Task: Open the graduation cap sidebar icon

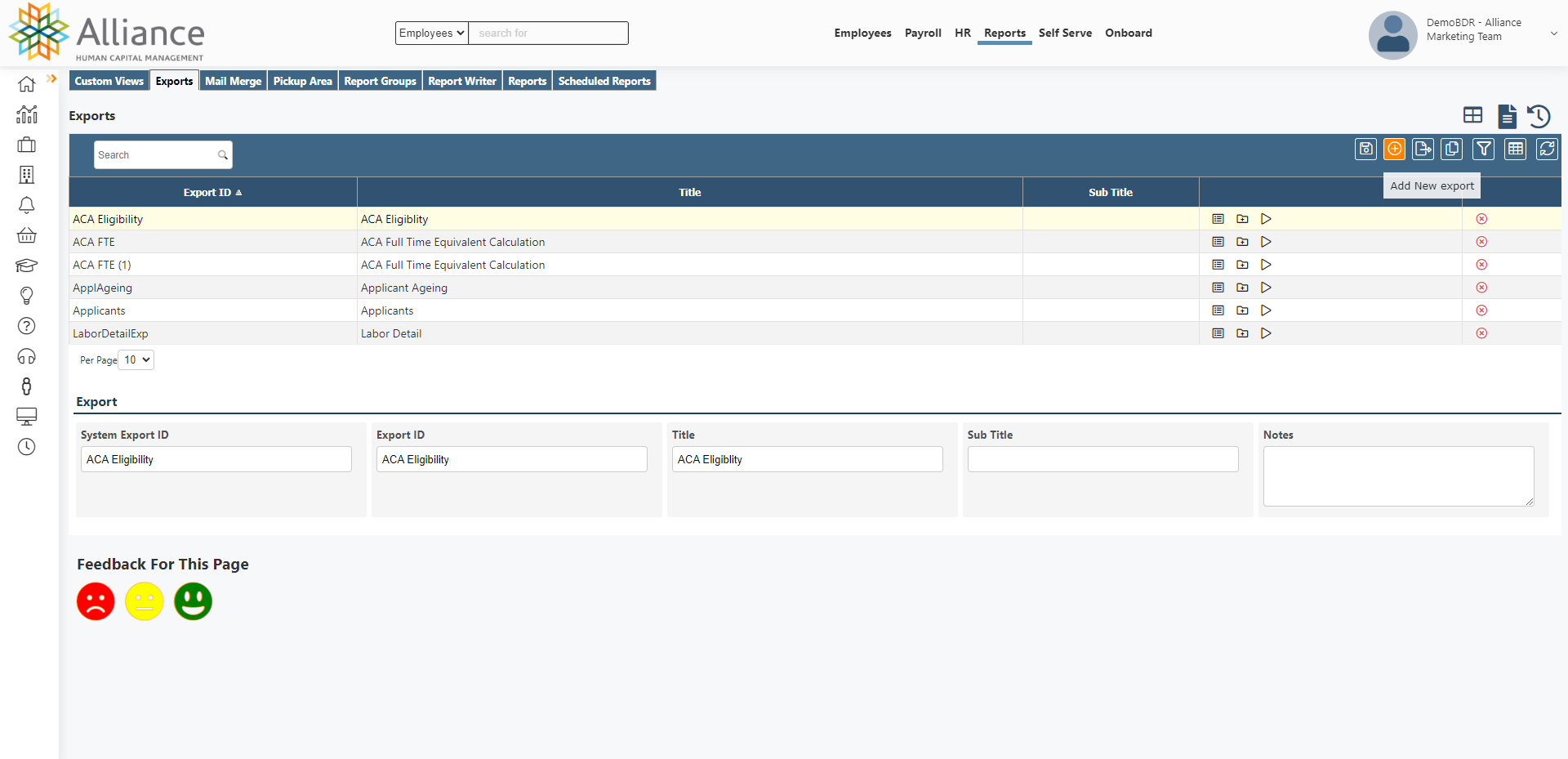Action: point(27,266)
